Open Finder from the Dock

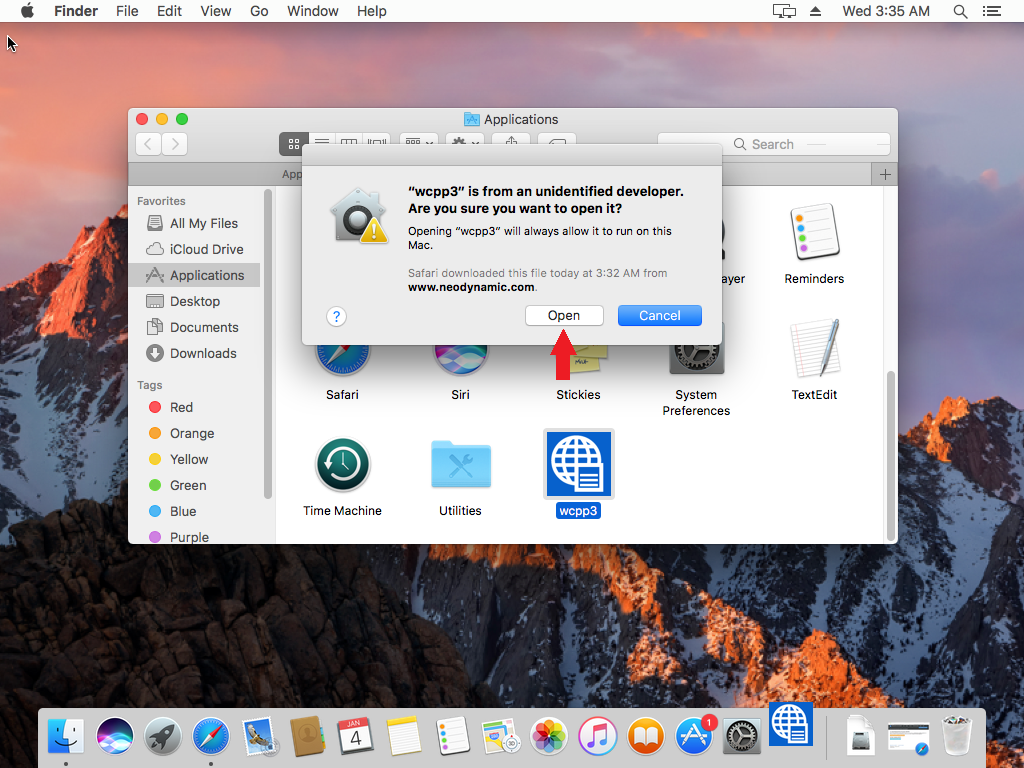[66, 736]
